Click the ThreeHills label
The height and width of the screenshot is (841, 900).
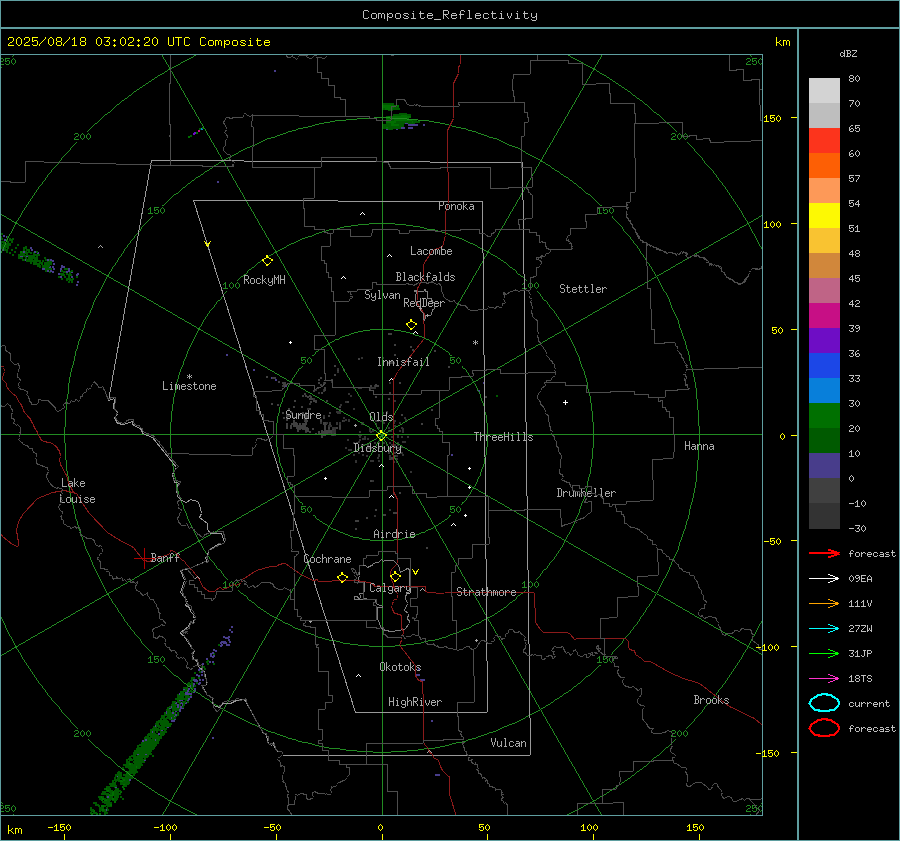click(x=503, y=437)
